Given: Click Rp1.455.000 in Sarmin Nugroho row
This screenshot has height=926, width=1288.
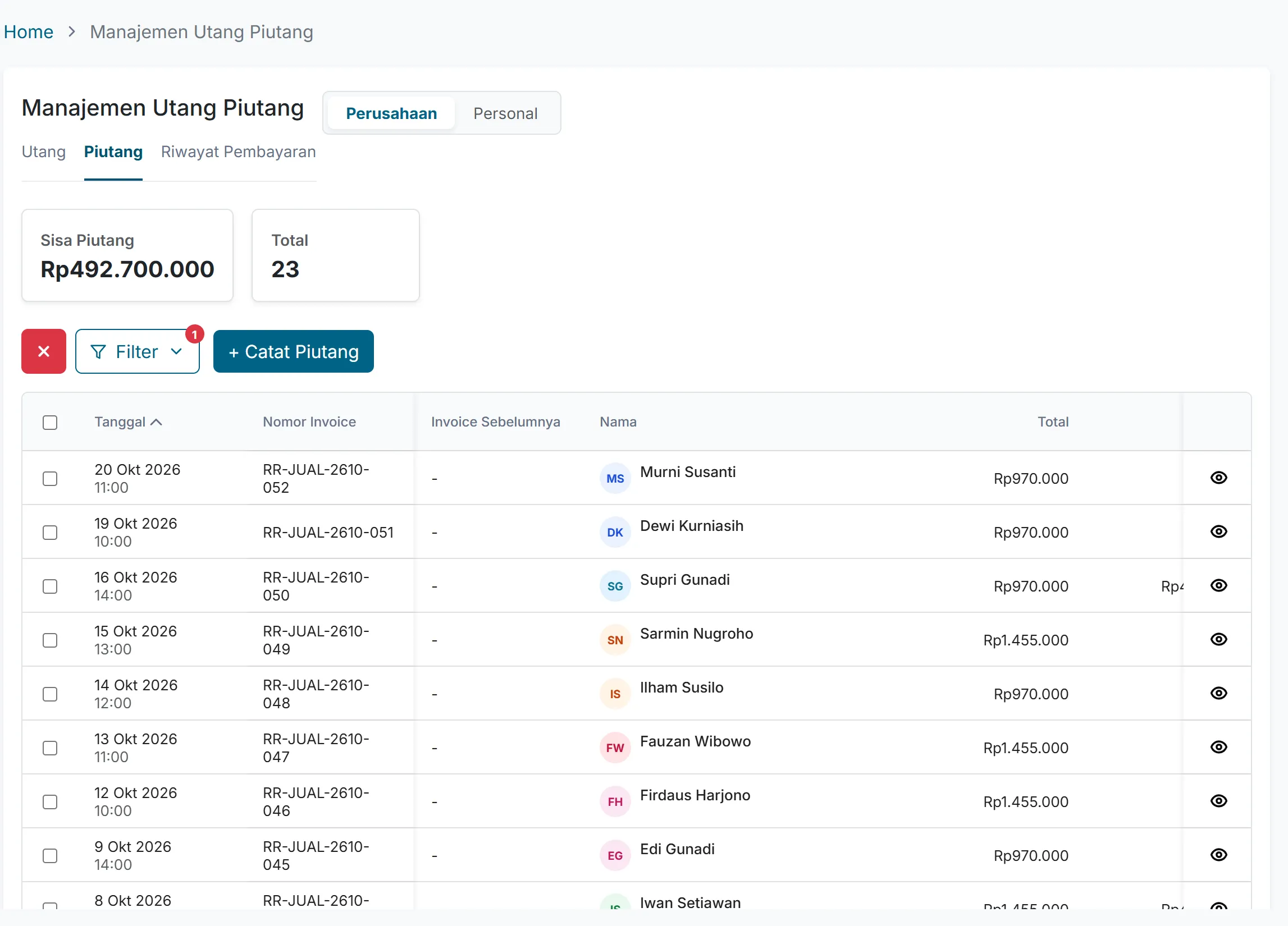Looking at the screenshot, I should tap(1026, 640).
